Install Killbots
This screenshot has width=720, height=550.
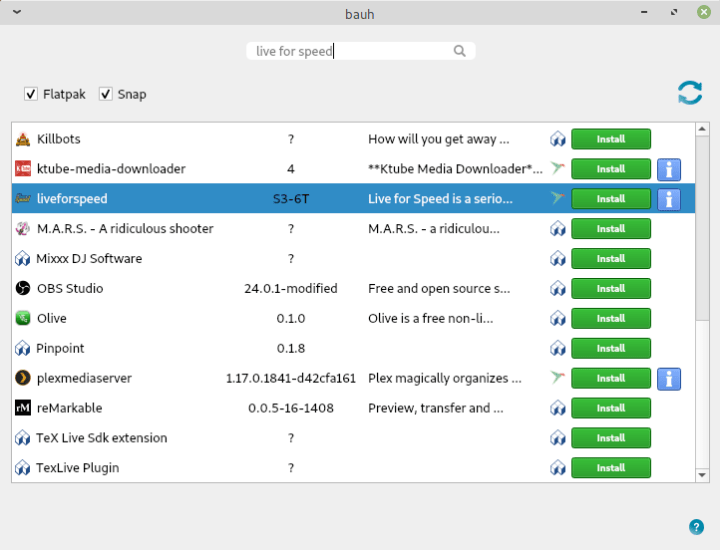click(611, 139)
